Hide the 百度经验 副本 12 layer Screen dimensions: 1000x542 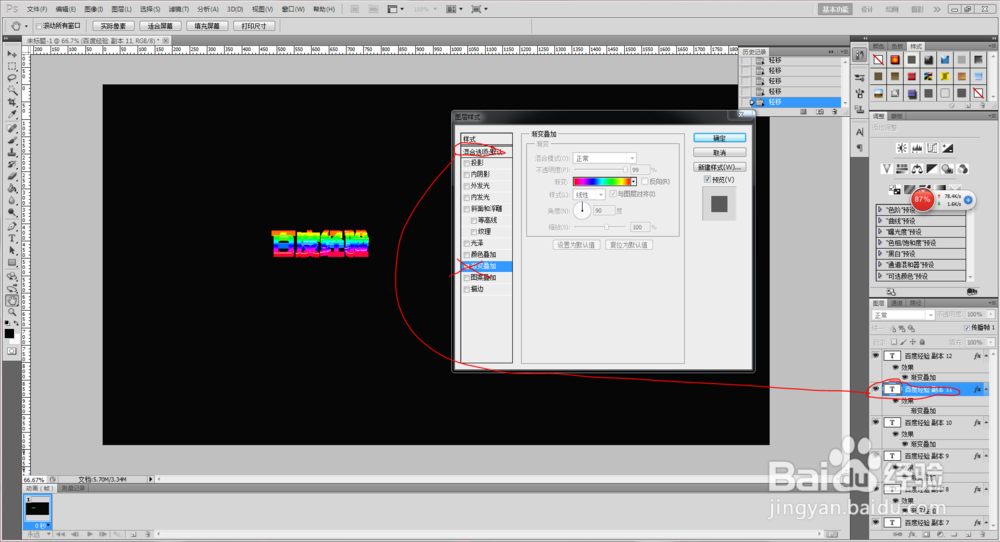point(876,356)
